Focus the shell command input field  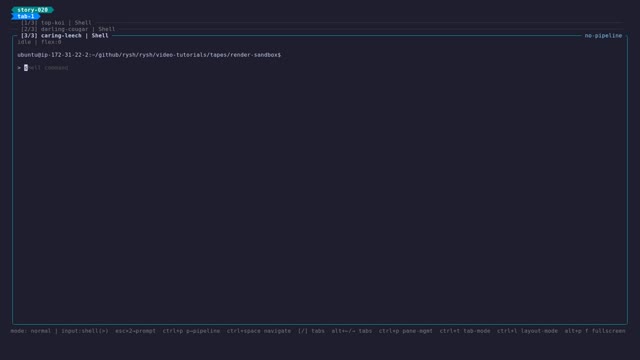46,68
